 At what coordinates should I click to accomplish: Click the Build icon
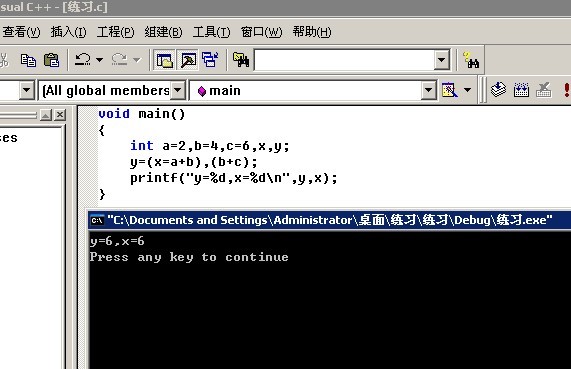(x=521, y=90)
